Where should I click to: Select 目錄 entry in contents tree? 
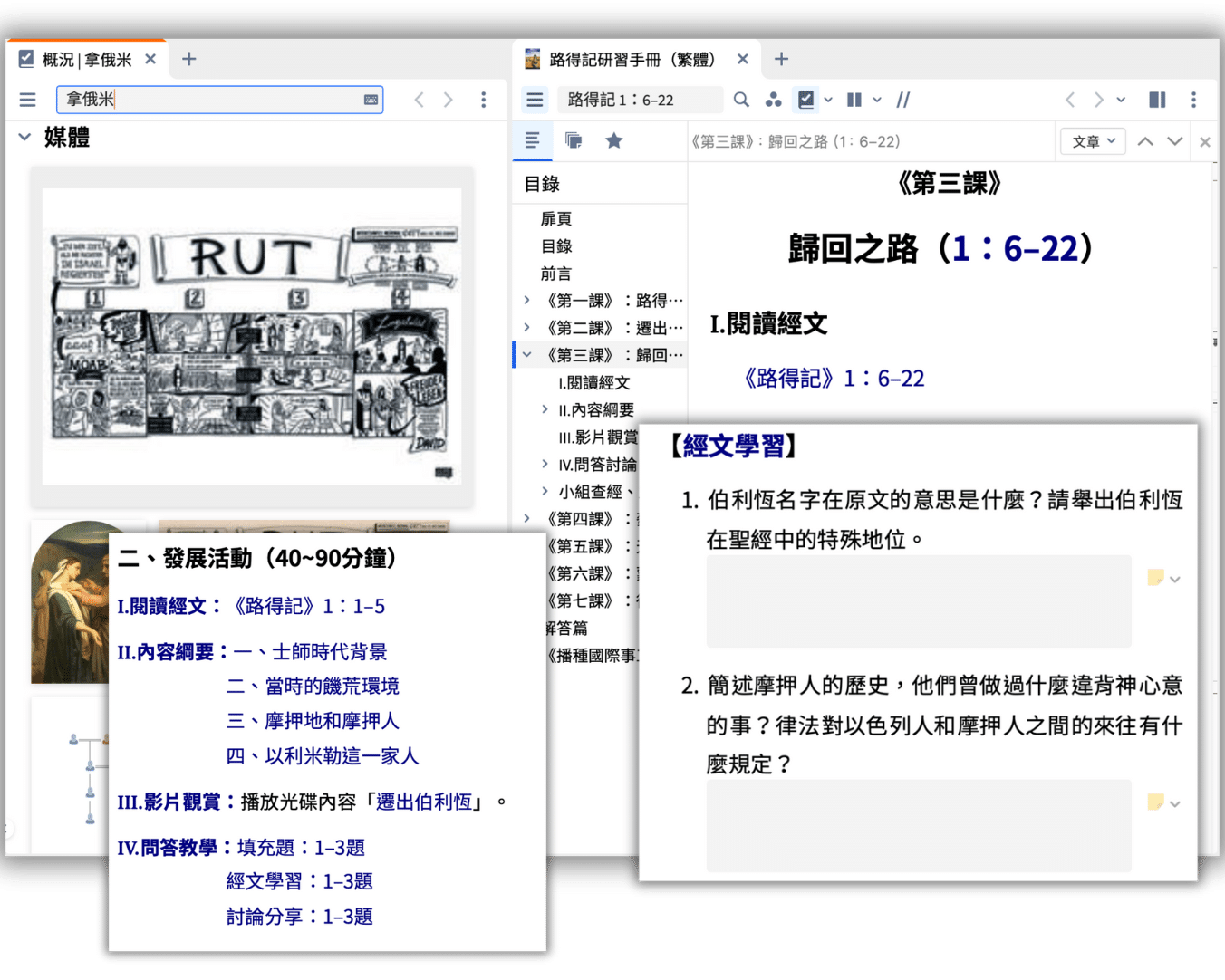coord(556,246)
